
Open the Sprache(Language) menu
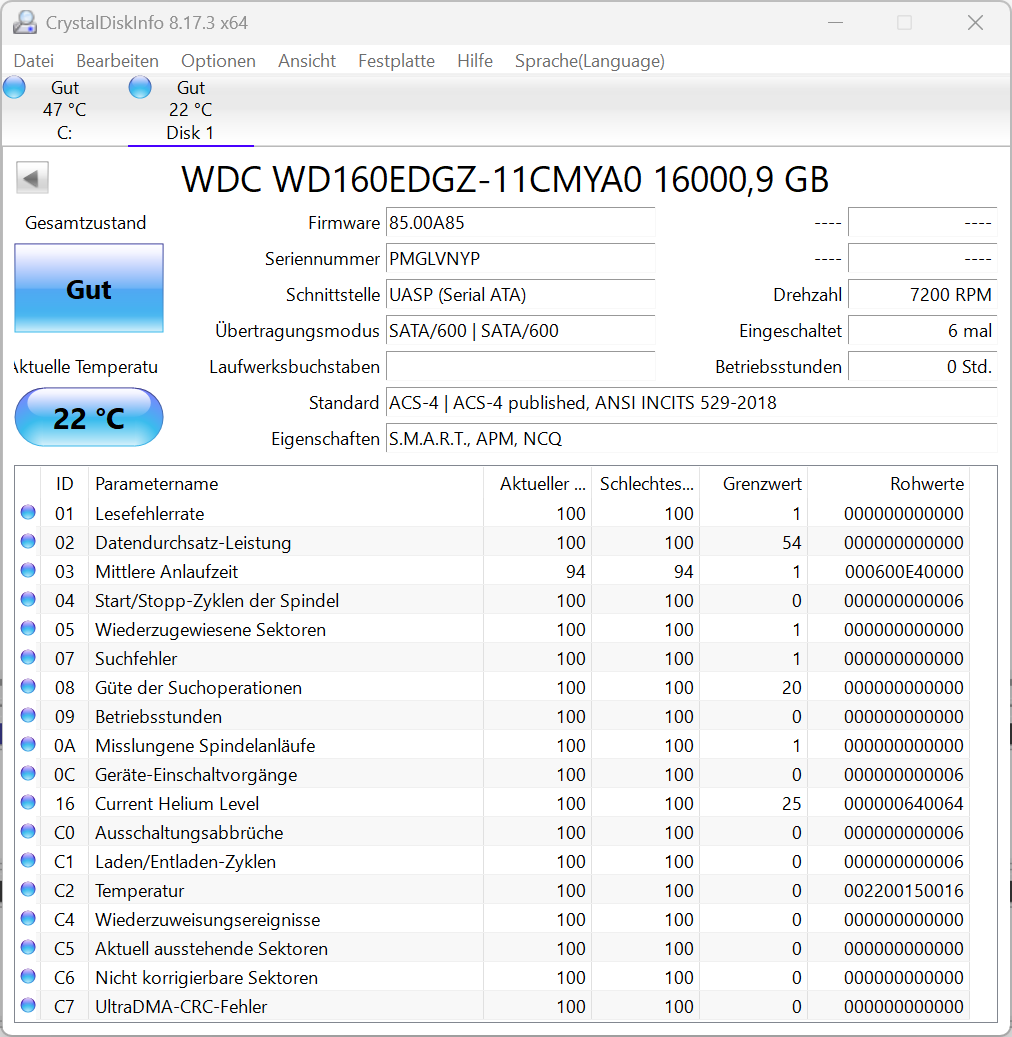pos(589,61)
